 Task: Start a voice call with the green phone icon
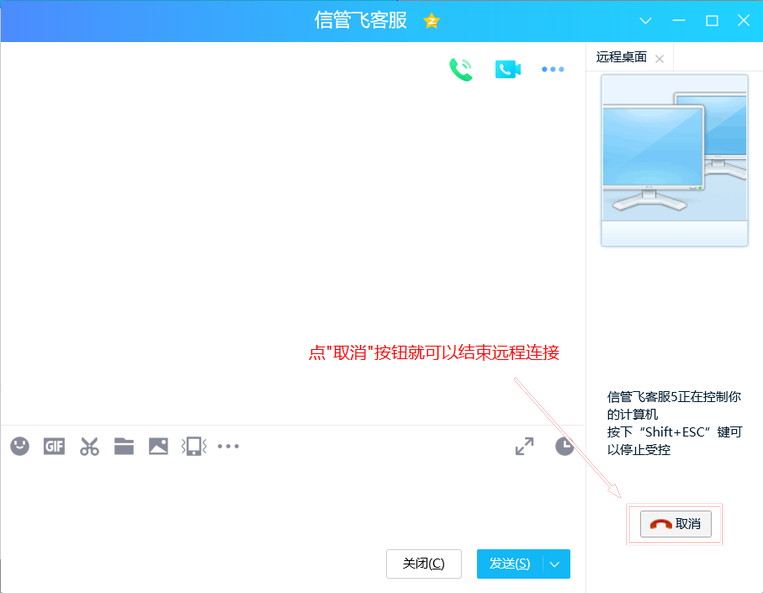pos(461,69)
